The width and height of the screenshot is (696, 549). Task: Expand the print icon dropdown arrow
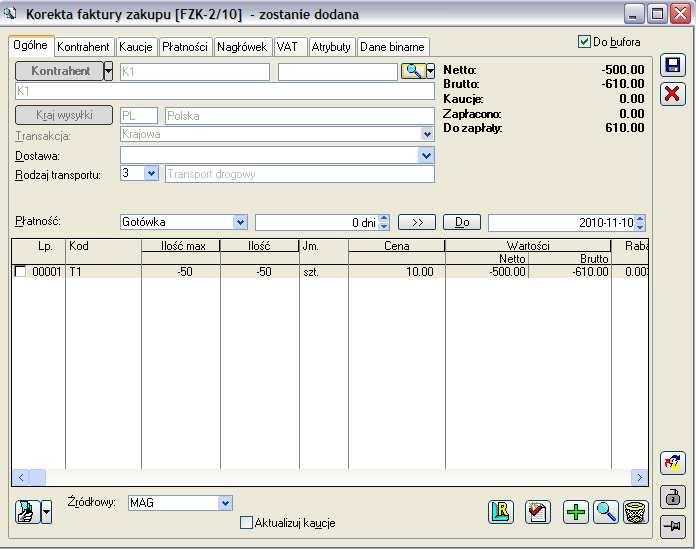tap(46, 512)
